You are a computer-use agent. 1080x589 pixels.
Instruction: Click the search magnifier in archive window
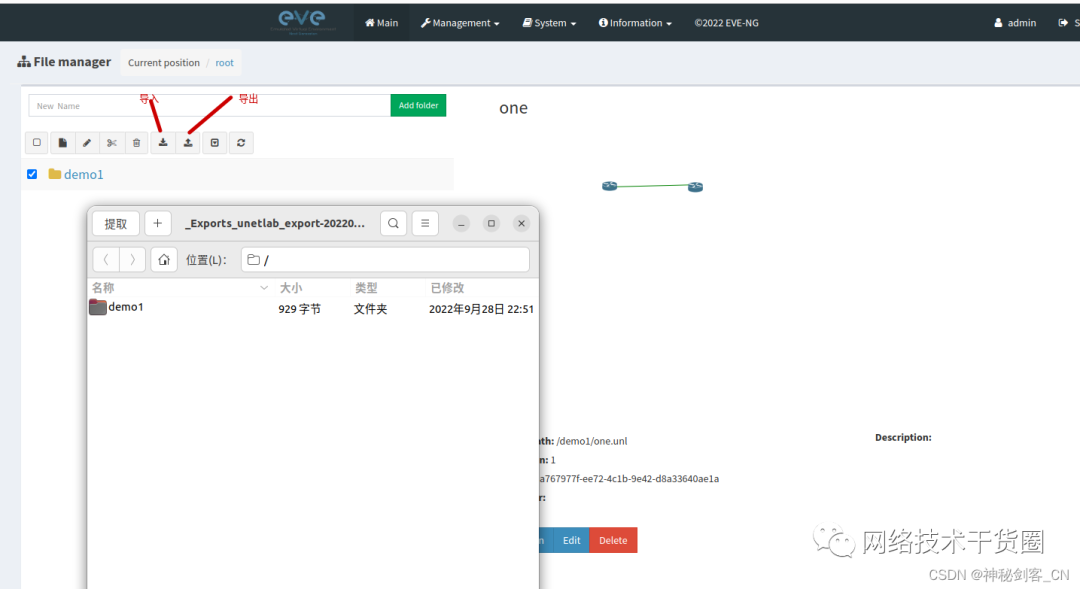coord(393,223)
